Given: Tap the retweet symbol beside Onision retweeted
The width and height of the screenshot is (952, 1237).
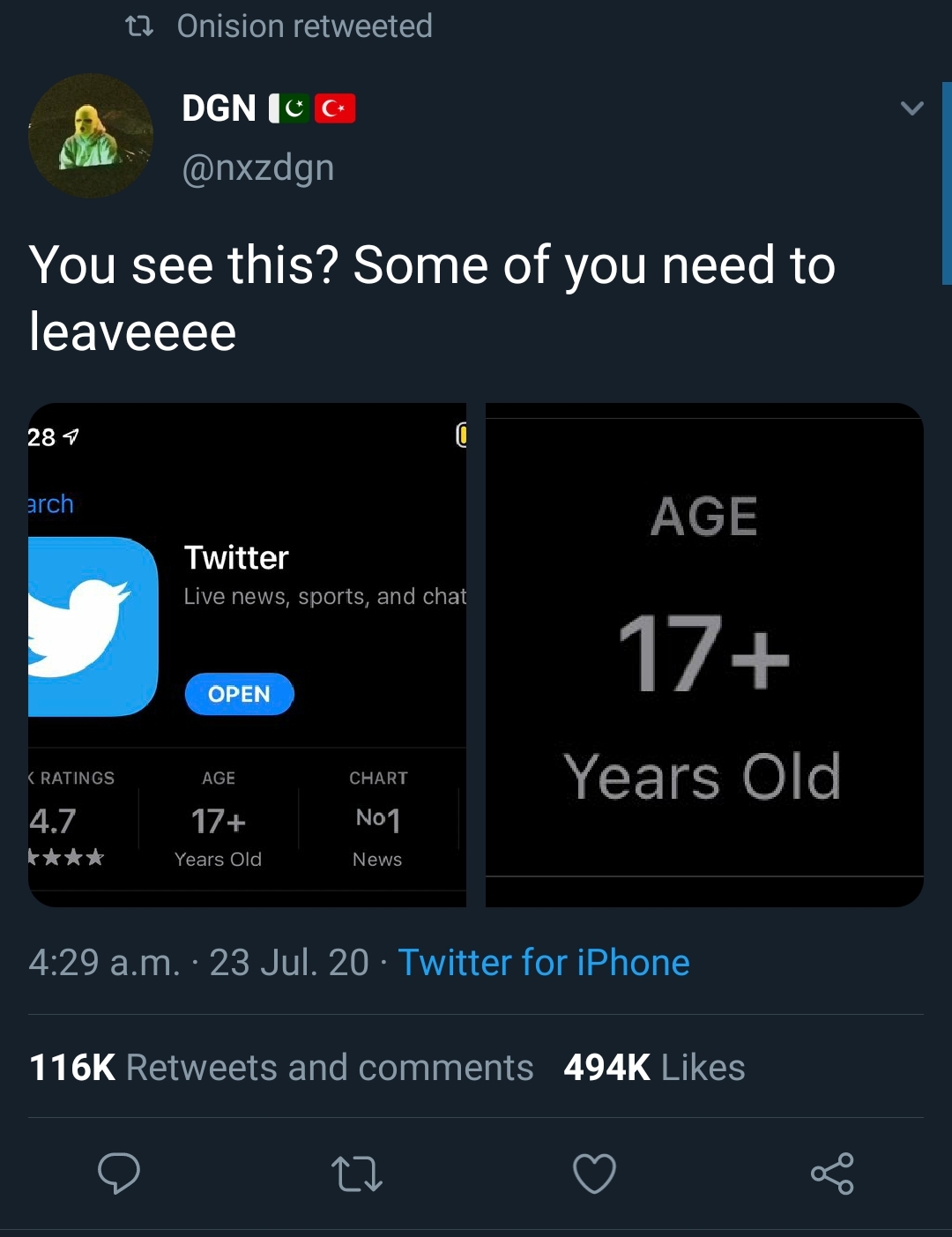Looking at the screenshot, I should [139, 26].
